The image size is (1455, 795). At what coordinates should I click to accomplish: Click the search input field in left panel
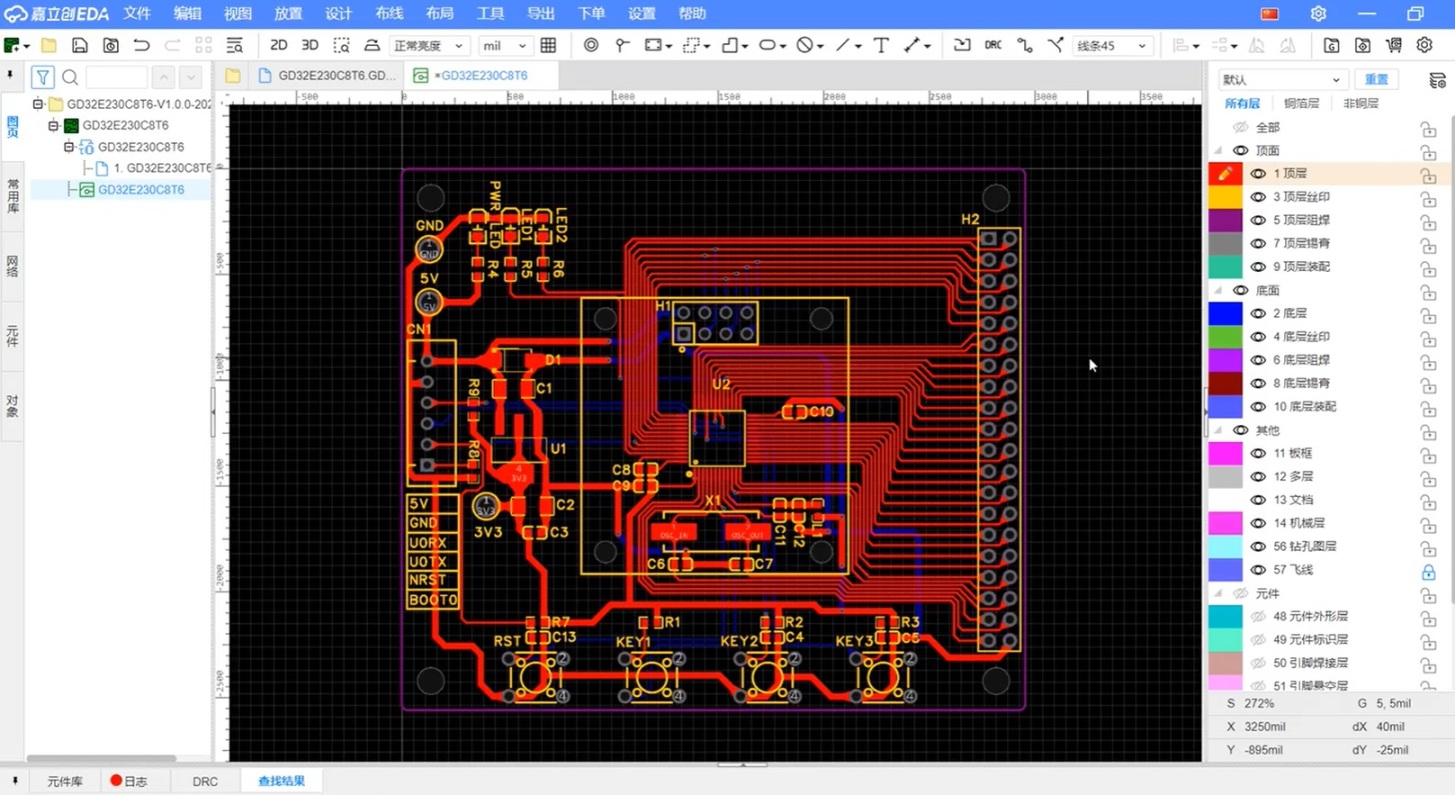[x=116, y=77]
